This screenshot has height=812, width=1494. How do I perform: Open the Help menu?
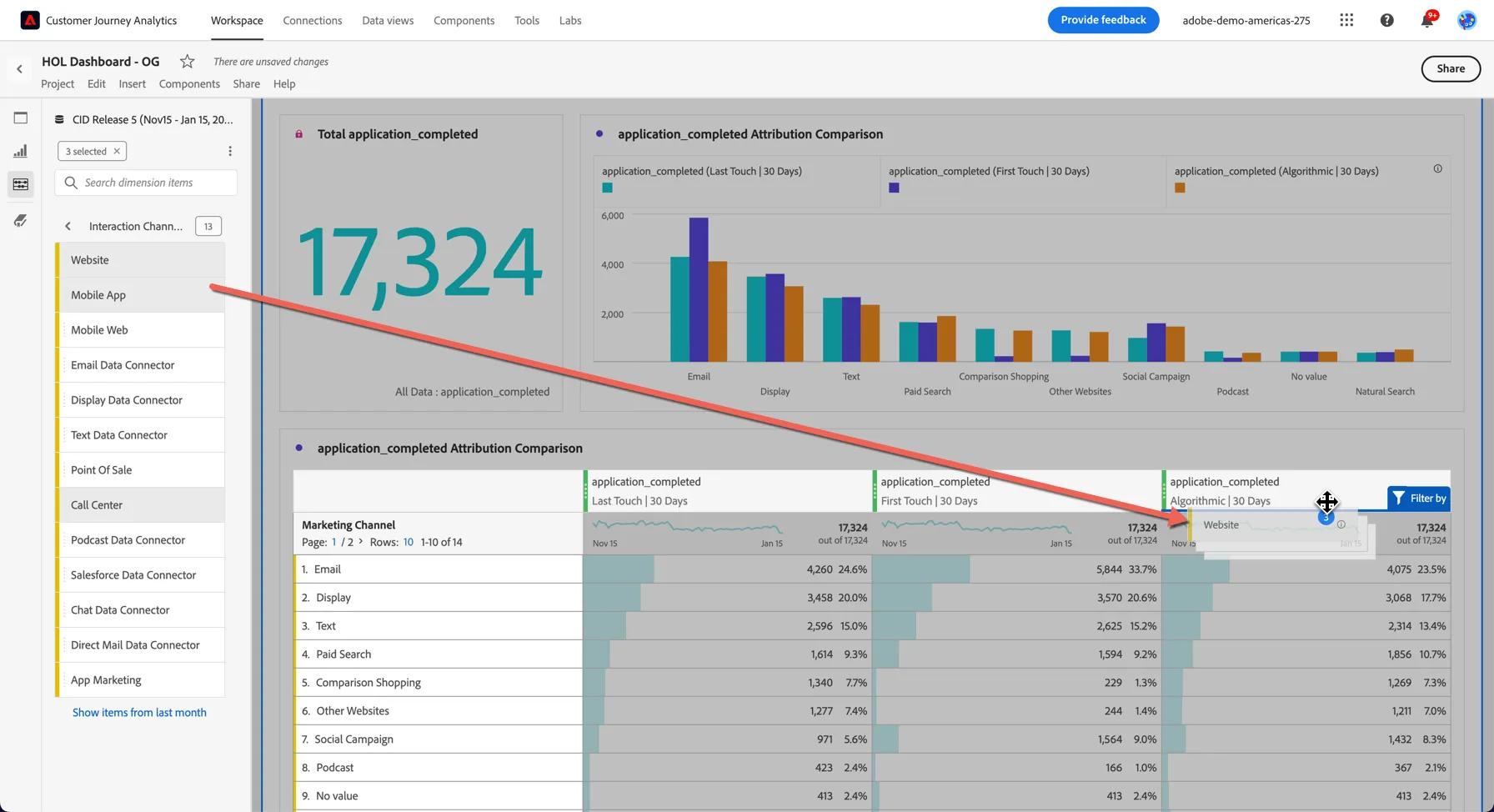pyautogui.click(x=284, y=83)
